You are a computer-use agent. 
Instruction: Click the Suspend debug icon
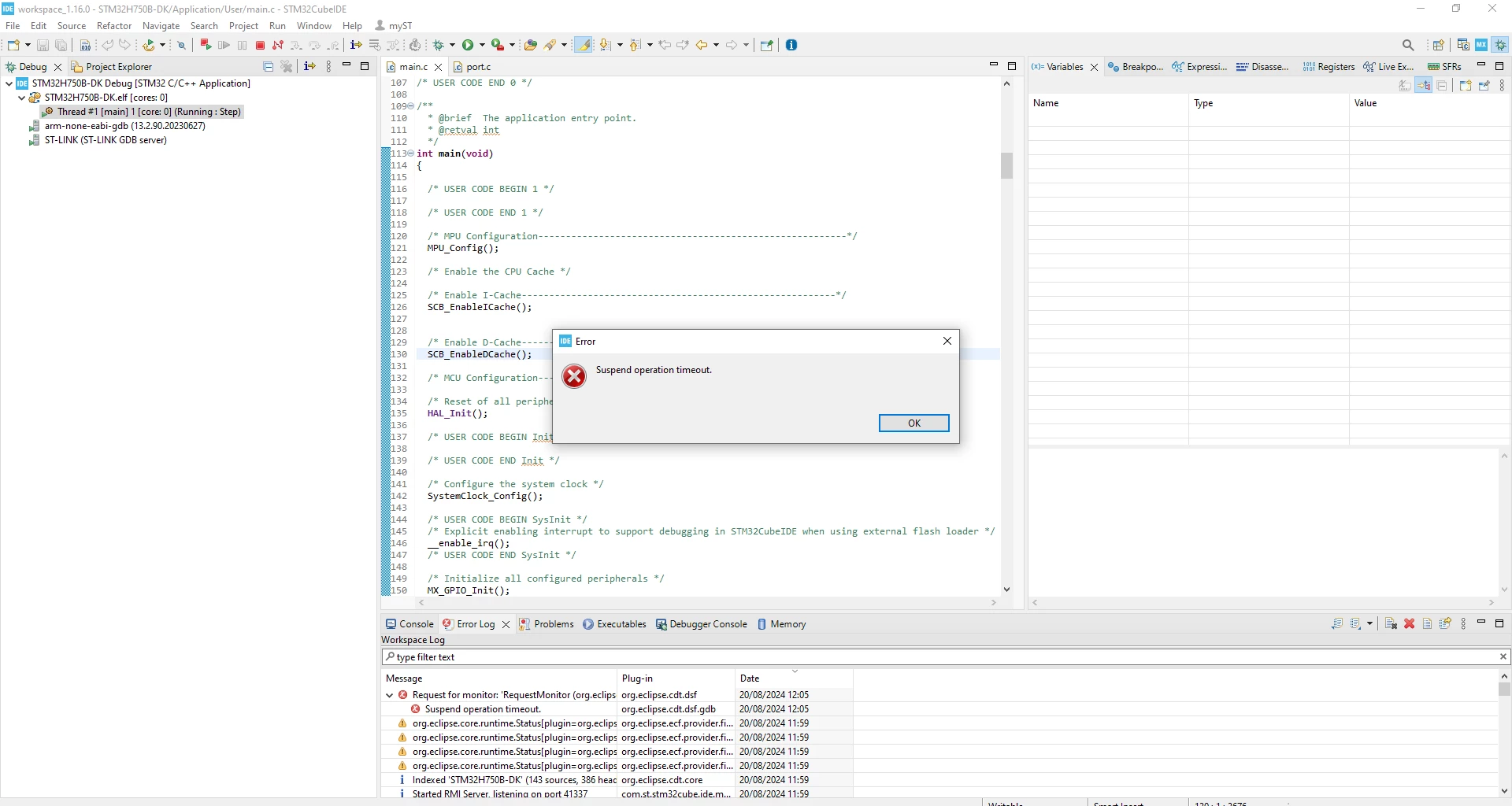(243, 45)
